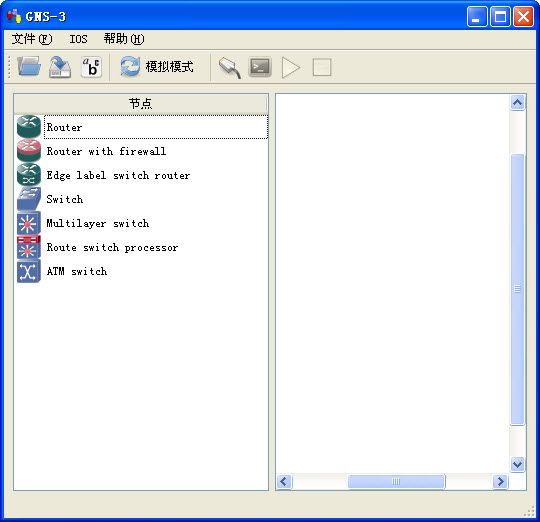Image resolution: width=540 pixels, height=522 pixels.
Task: Open the 帮助(H) menu
Action: (124, 39)
